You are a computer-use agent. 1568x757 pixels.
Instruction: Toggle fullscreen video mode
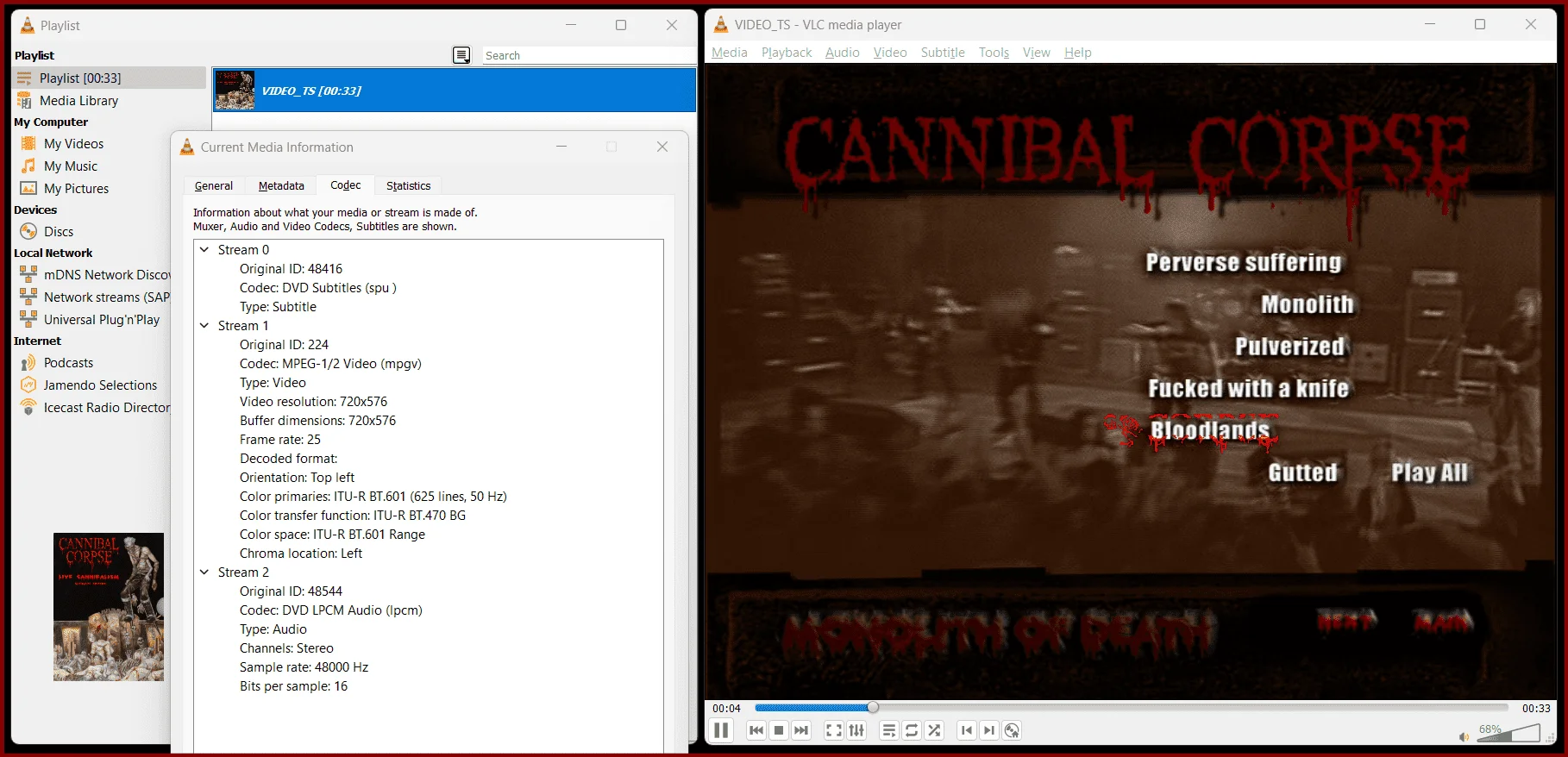tap(834, 730)
